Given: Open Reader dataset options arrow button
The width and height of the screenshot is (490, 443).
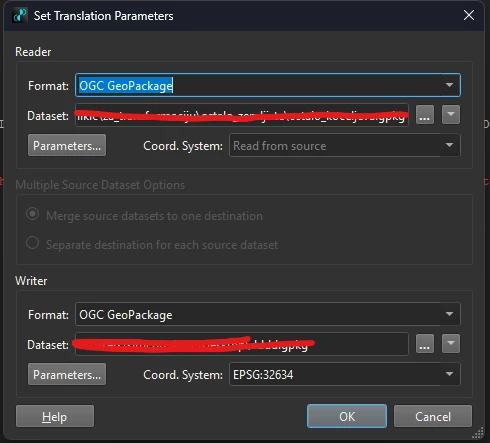Looking at the screenshot, I should coord(451,115).
